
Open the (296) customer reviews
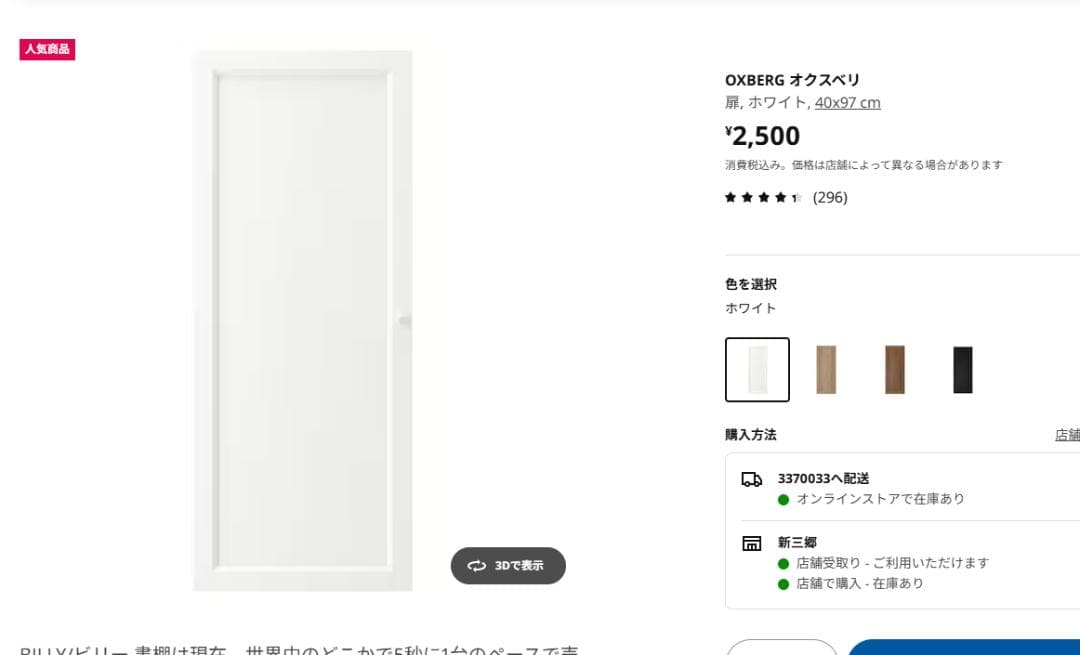click(830, 197)
